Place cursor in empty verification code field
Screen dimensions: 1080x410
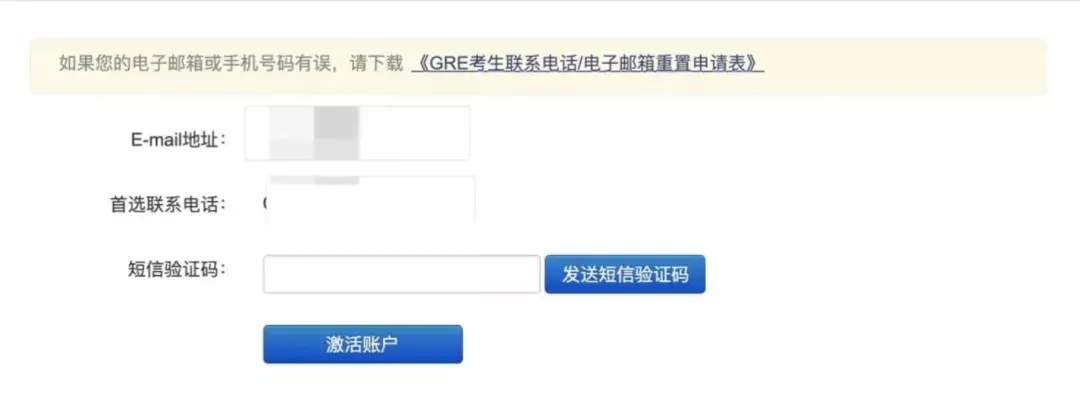click(x=402, y=274)
